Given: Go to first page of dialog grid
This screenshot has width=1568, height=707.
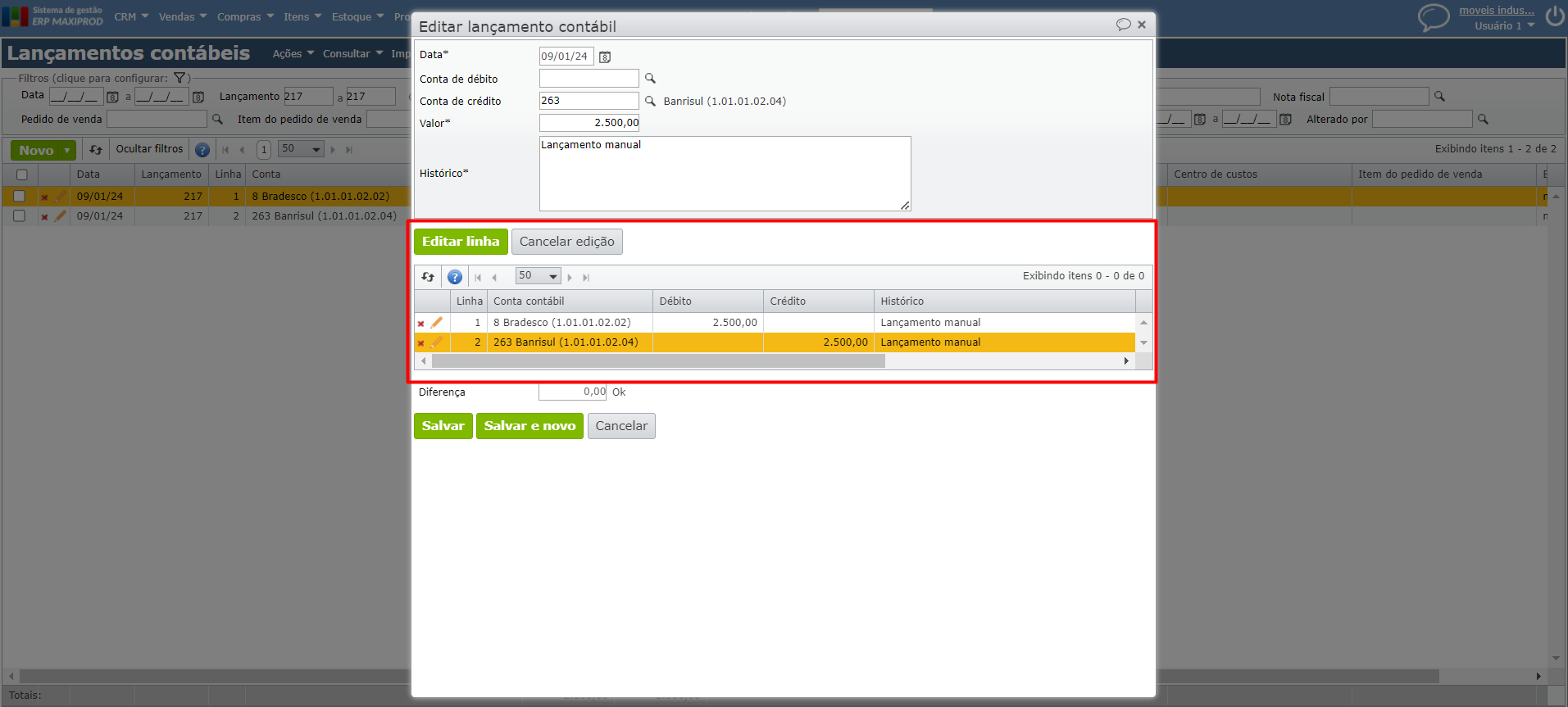Looking at the screenshot, I should [478, 278].
